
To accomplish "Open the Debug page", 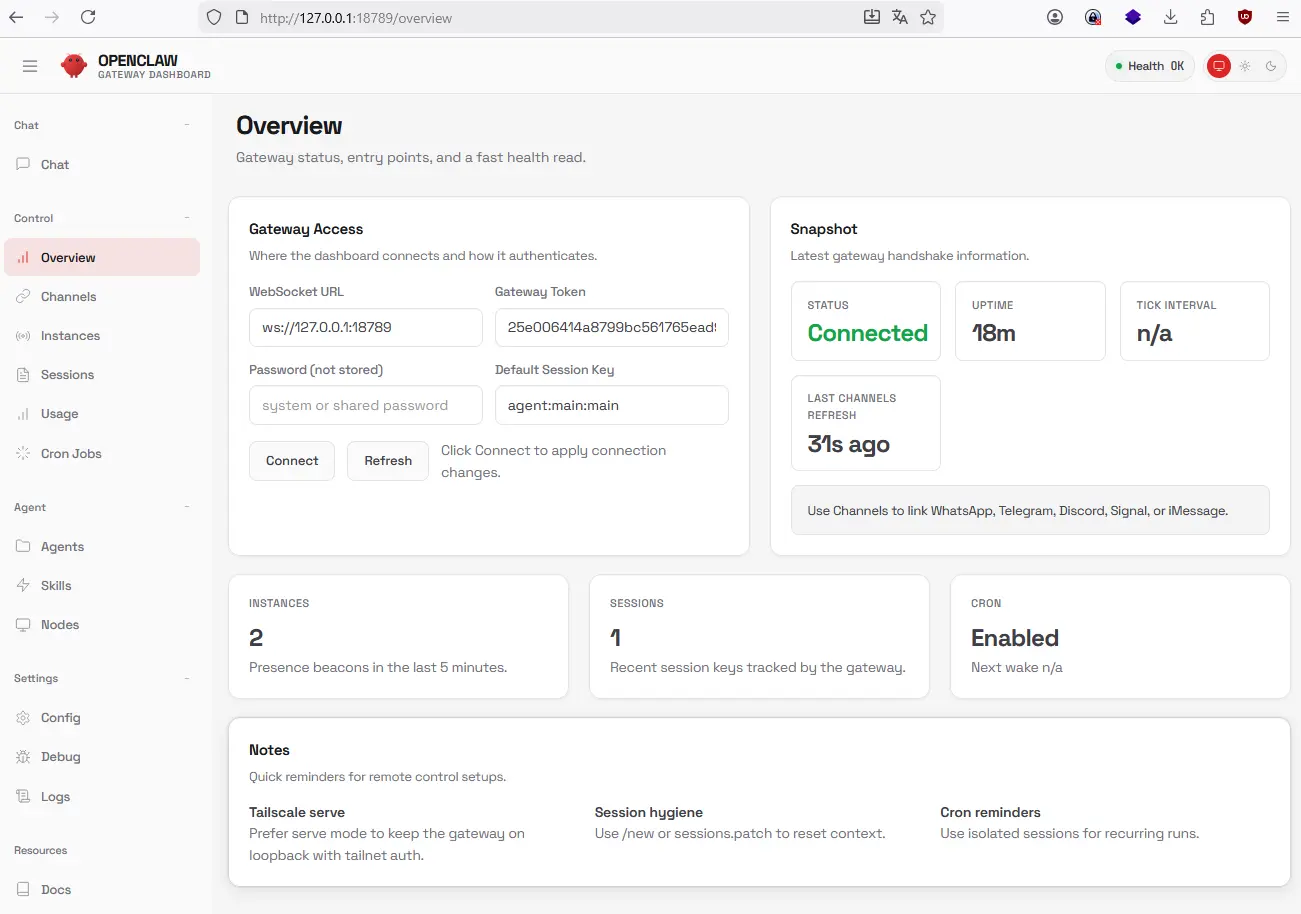I will [x=60, y=757].
